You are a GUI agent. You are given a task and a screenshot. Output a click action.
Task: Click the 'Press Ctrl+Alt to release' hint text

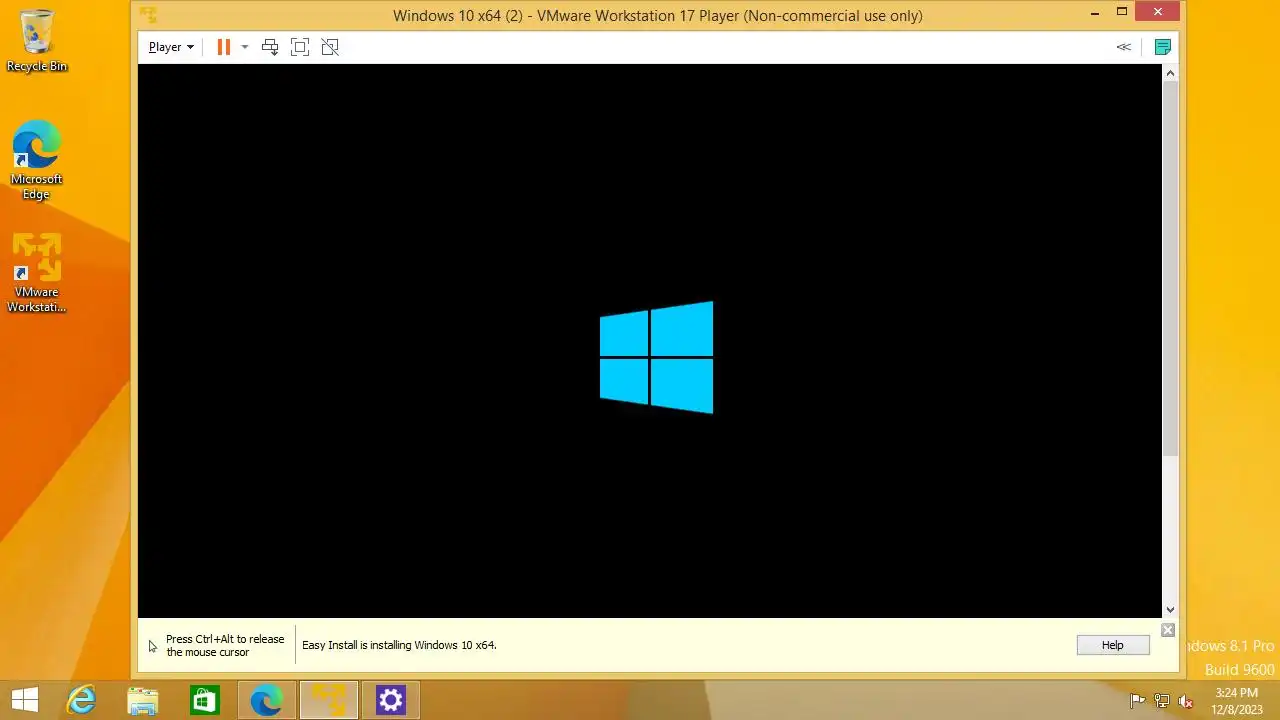pos(225,645)
